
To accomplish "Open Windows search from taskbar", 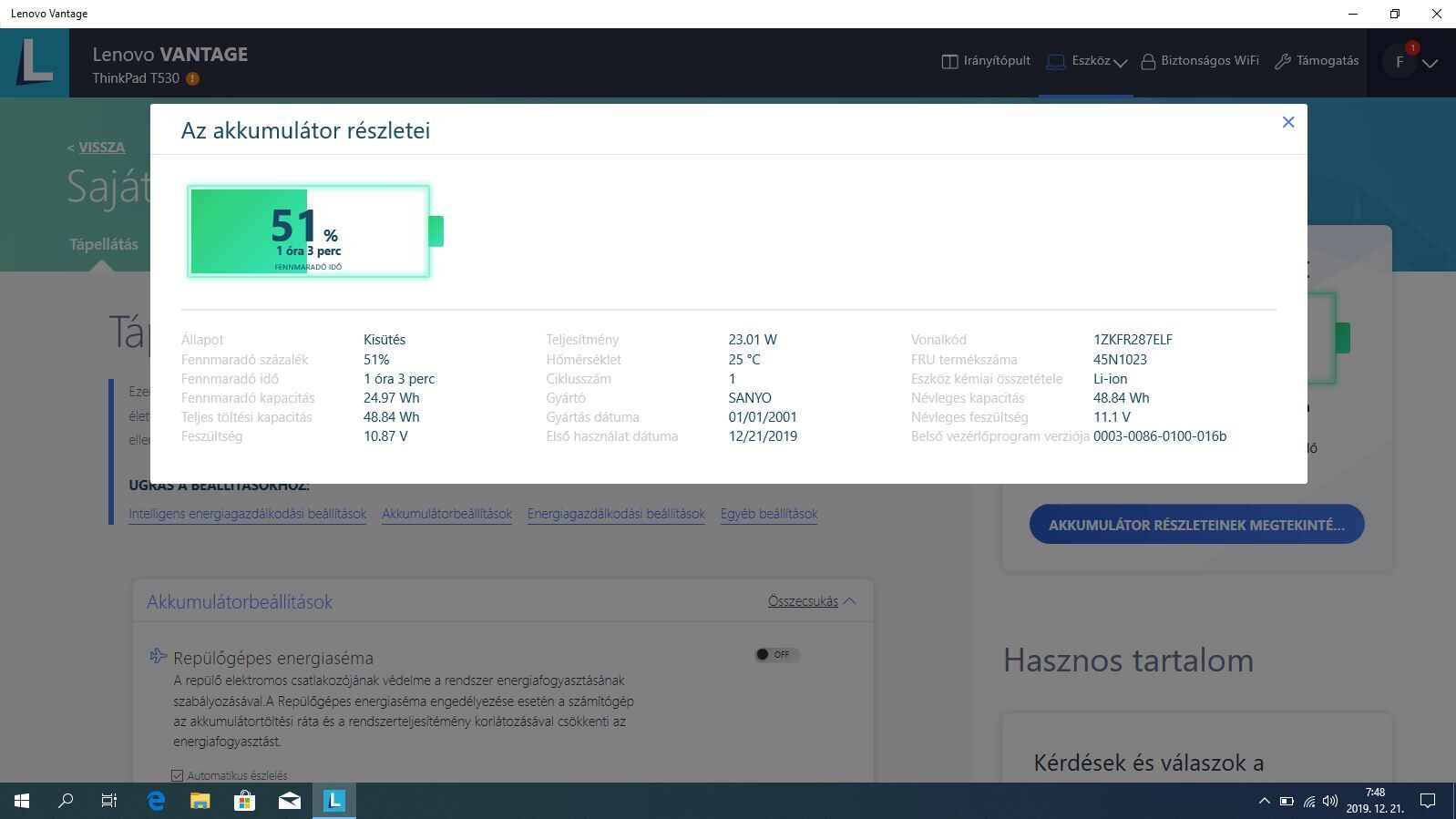I will click(x=66, y=801).
